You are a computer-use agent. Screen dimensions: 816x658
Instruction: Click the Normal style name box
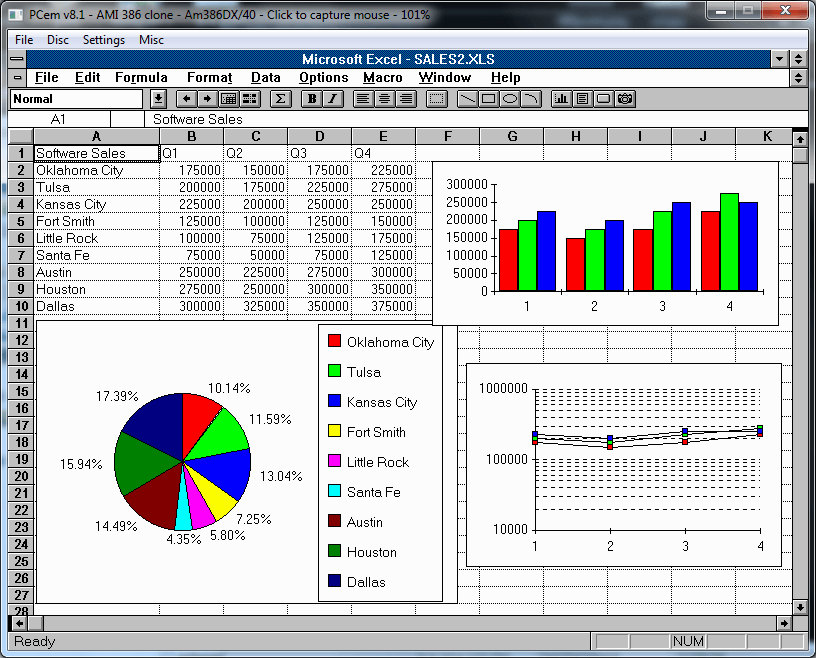(76, 99)
